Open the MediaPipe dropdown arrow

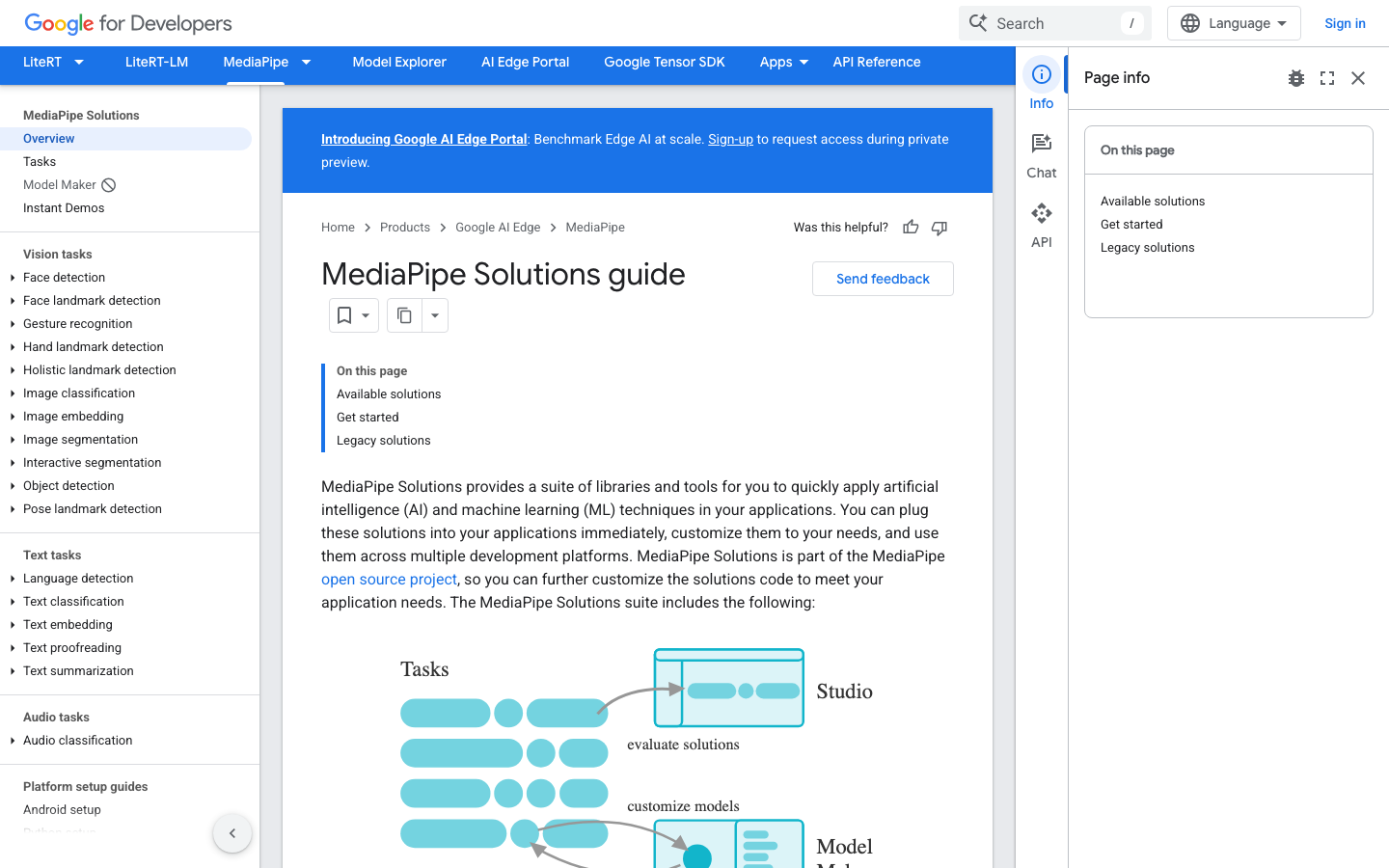306,62
